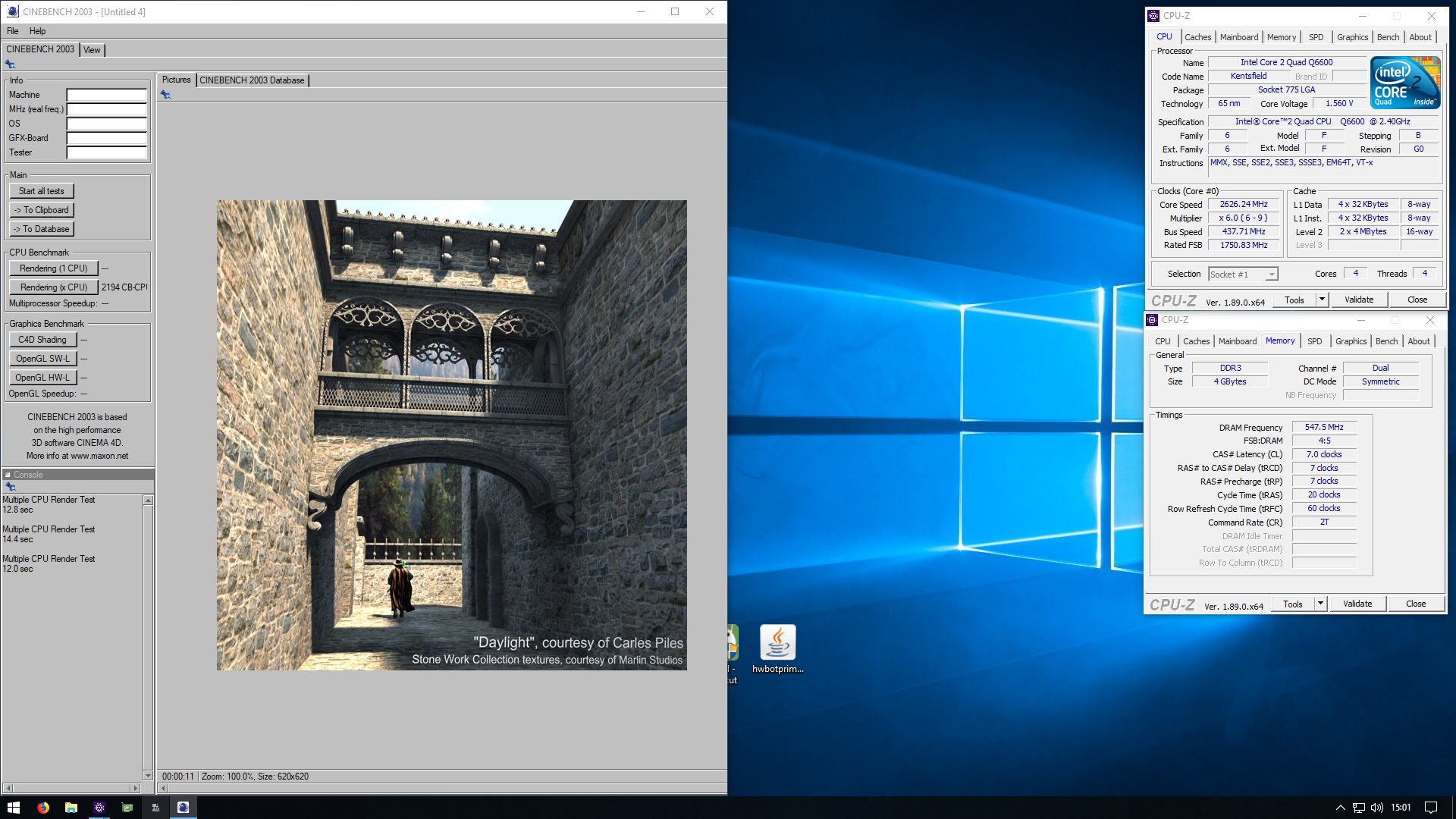Screen dimensions: 1456x819
Task: Open About tab in bottom CPU-Z
Action: click(1419, 341)
